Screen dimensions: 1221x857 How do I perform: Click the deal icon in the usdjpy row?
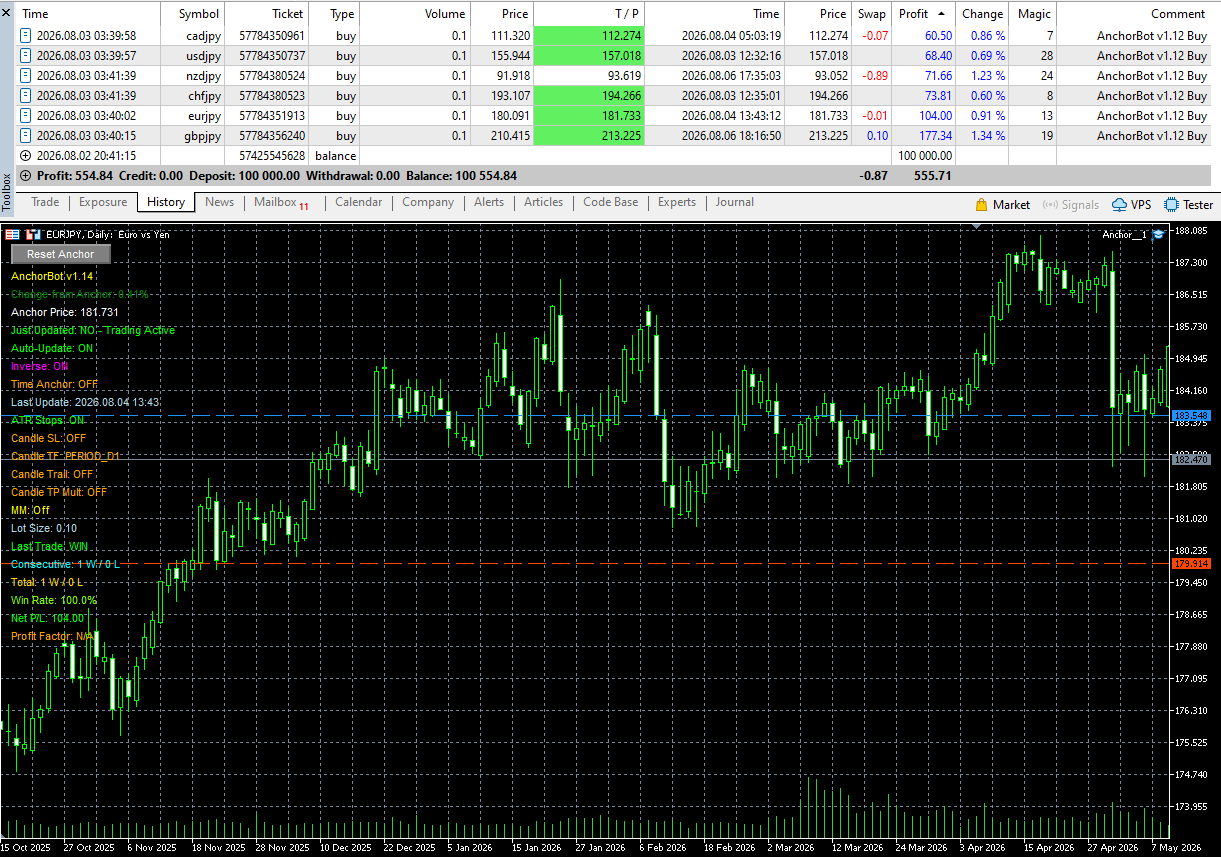(x=26, y=55)
